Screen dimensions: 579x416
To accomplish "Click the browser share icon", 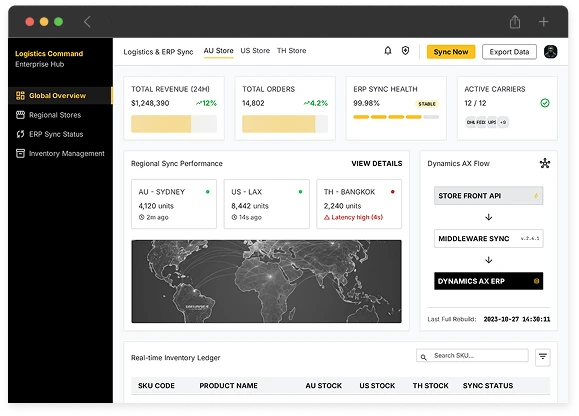I will (515, 22).
